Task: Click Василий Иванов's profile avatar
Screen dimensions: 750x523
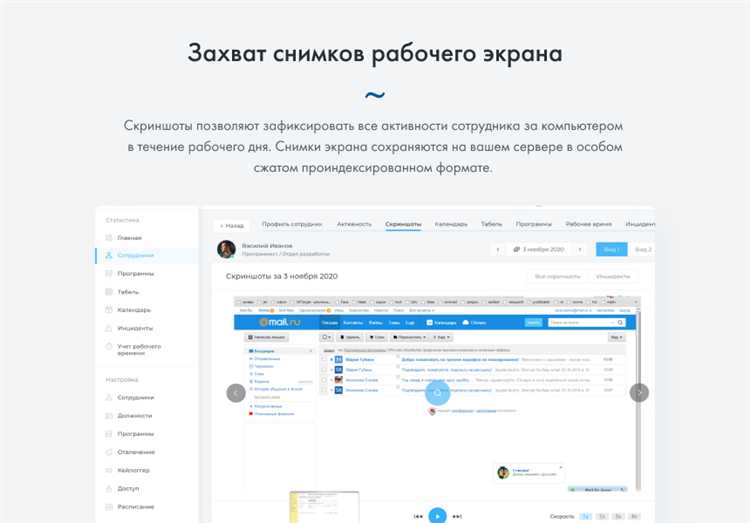Action: 226,249
